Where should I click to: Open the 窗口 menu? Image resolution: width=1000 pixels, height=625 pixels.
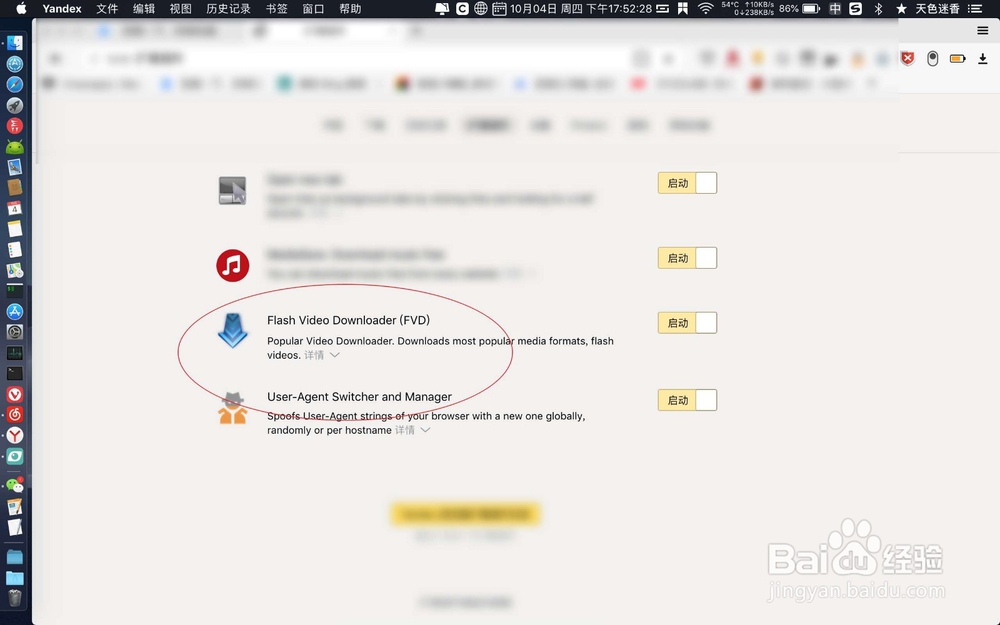click(313, 8)
